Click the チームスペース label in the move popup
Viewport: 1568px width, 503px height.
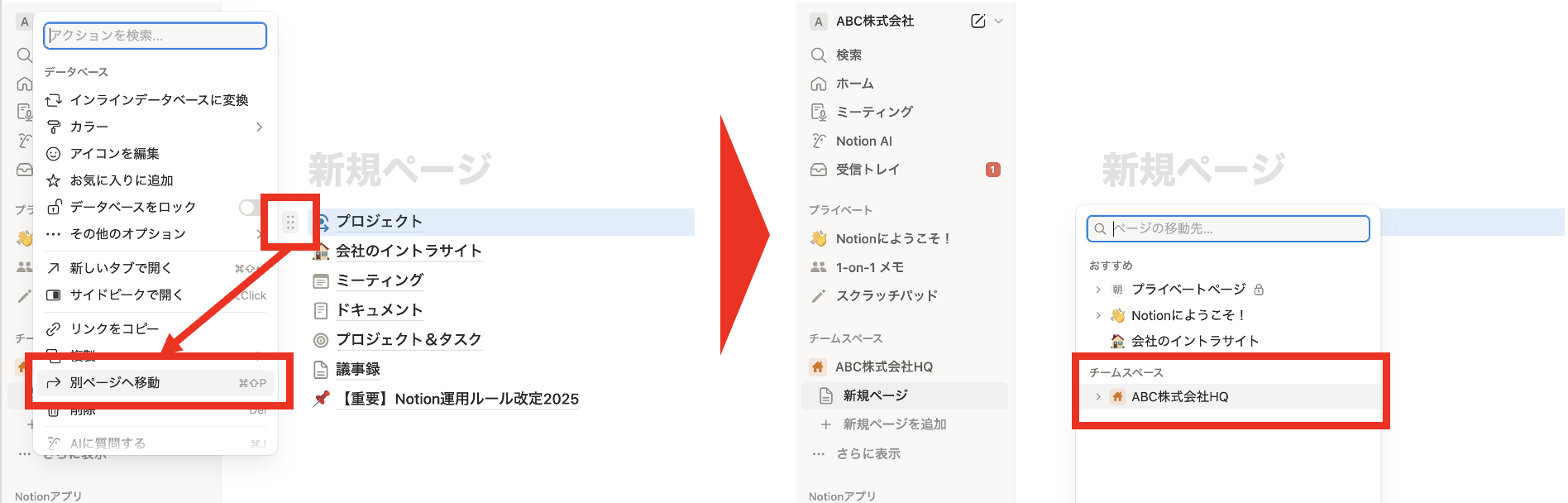(1126, 372)
